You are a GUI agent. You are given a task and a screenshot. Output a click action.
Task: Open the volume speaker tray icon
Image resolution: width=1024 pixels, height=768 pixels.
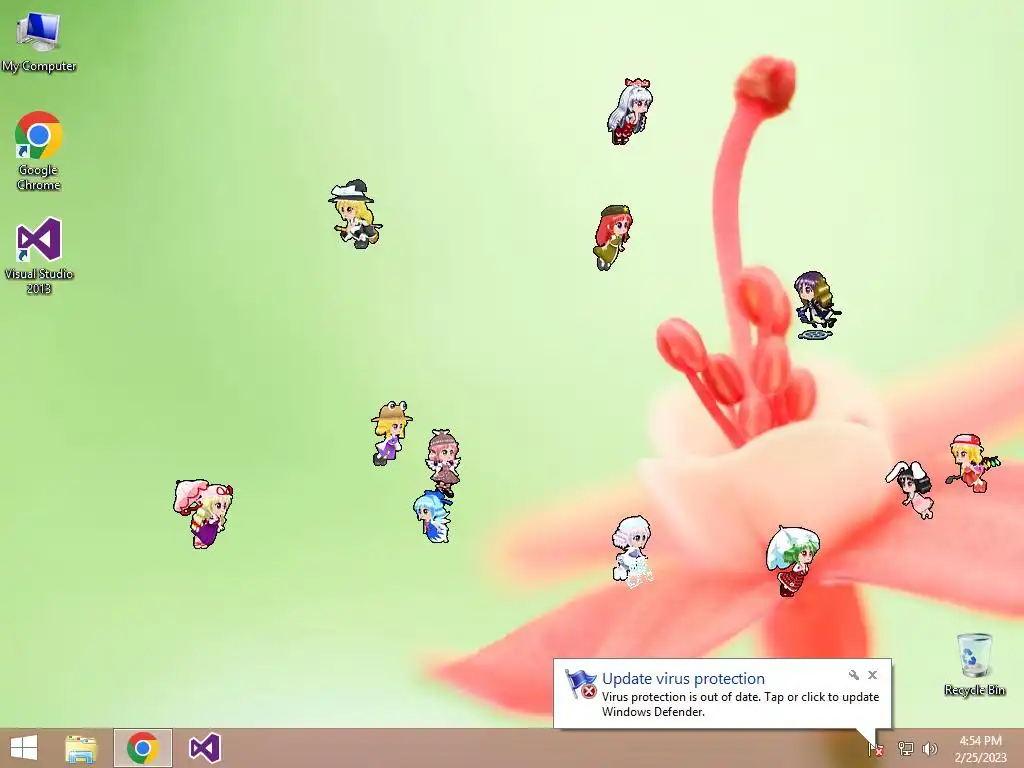pyautogui.click(x=930, y=749)
